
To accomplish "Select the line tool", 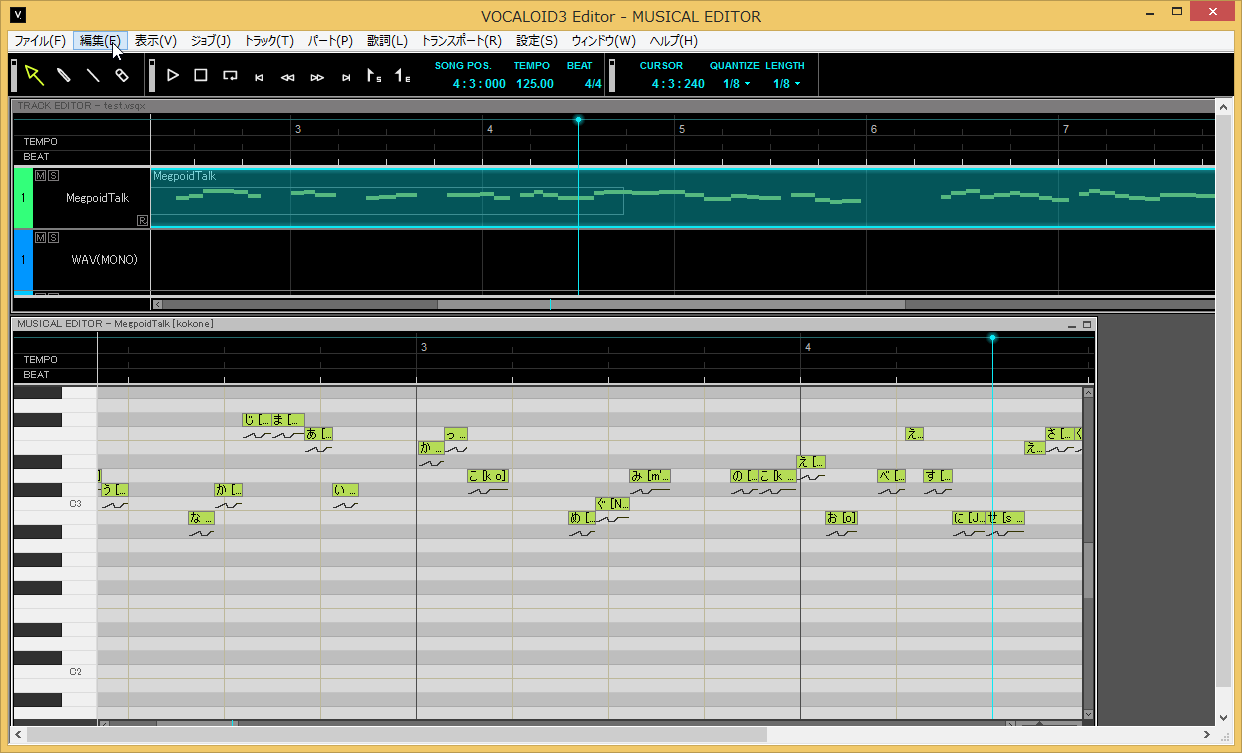I will [92, 75].
